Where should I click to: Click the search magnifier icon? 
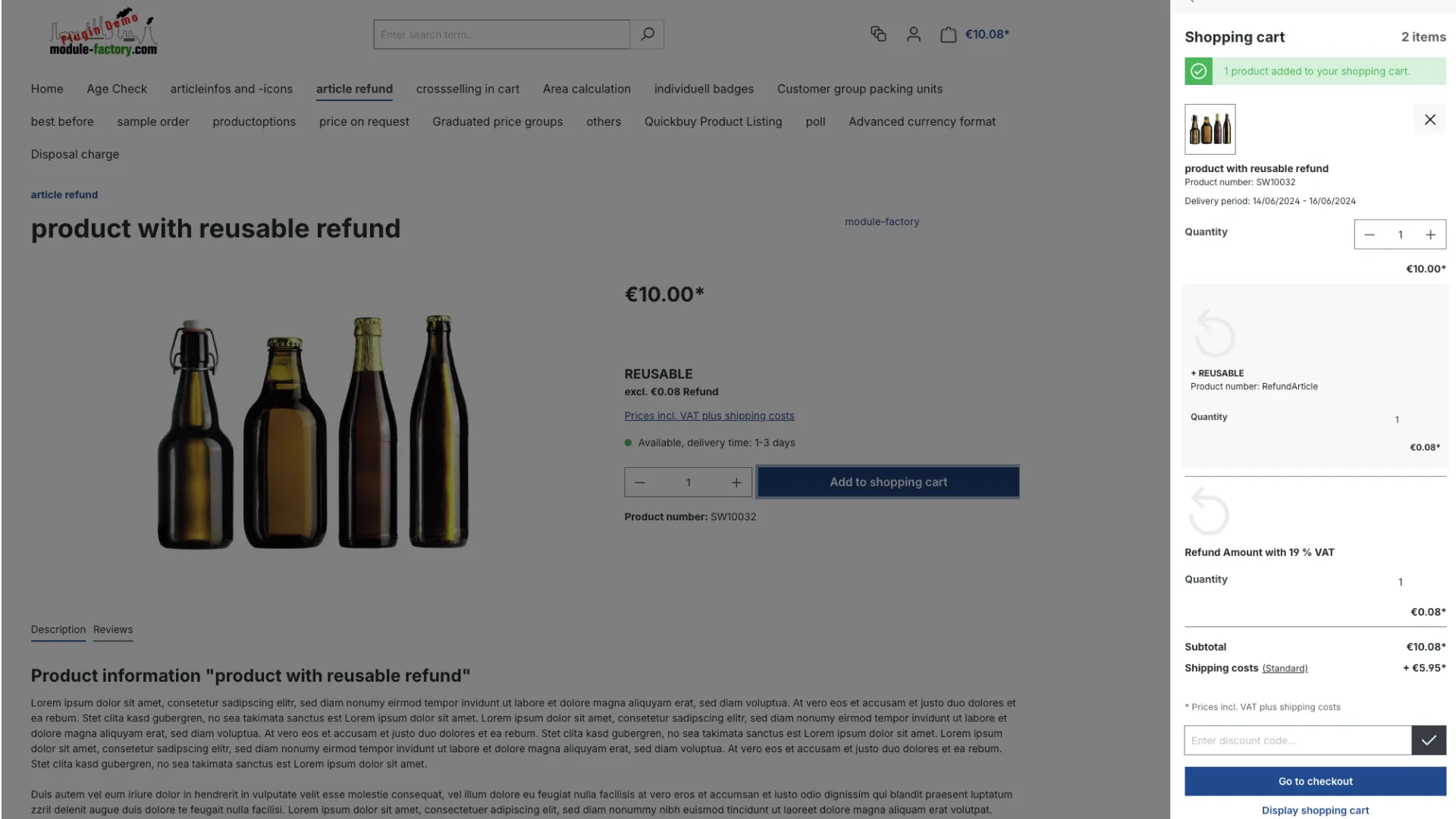coord(647,33)
